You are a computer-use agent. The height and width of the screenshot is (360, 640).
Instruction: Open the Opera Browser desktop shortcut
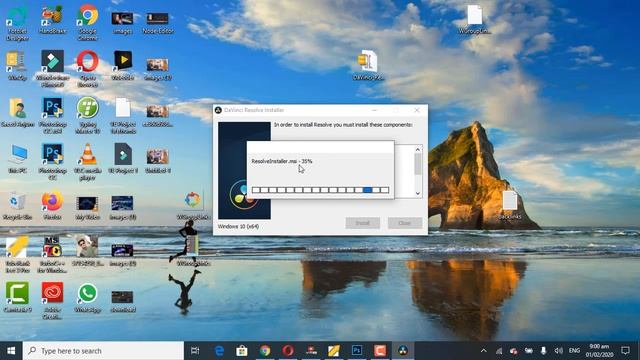click(87, 69)
